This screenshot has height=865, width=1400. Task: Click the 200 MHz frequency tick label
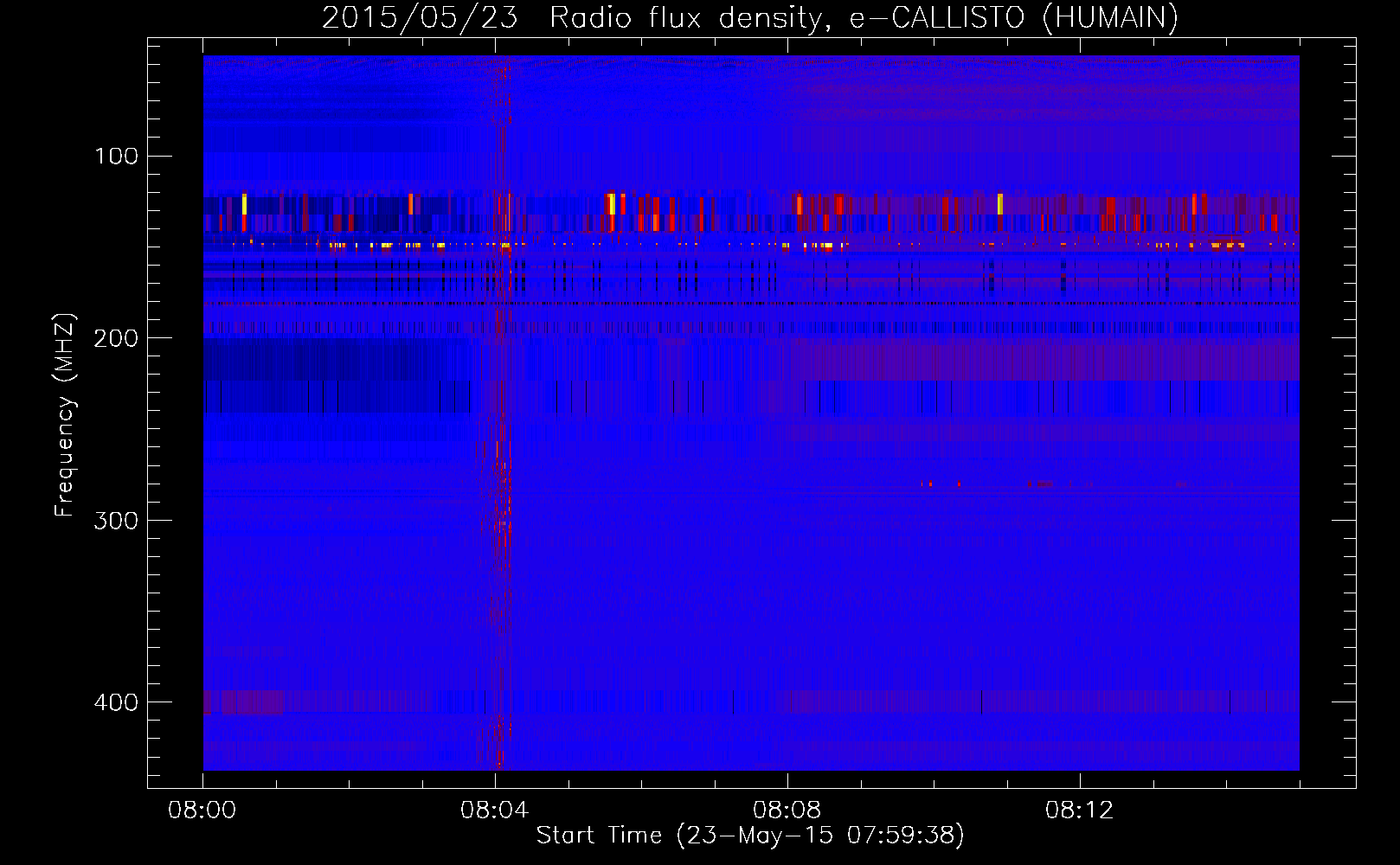116,338
